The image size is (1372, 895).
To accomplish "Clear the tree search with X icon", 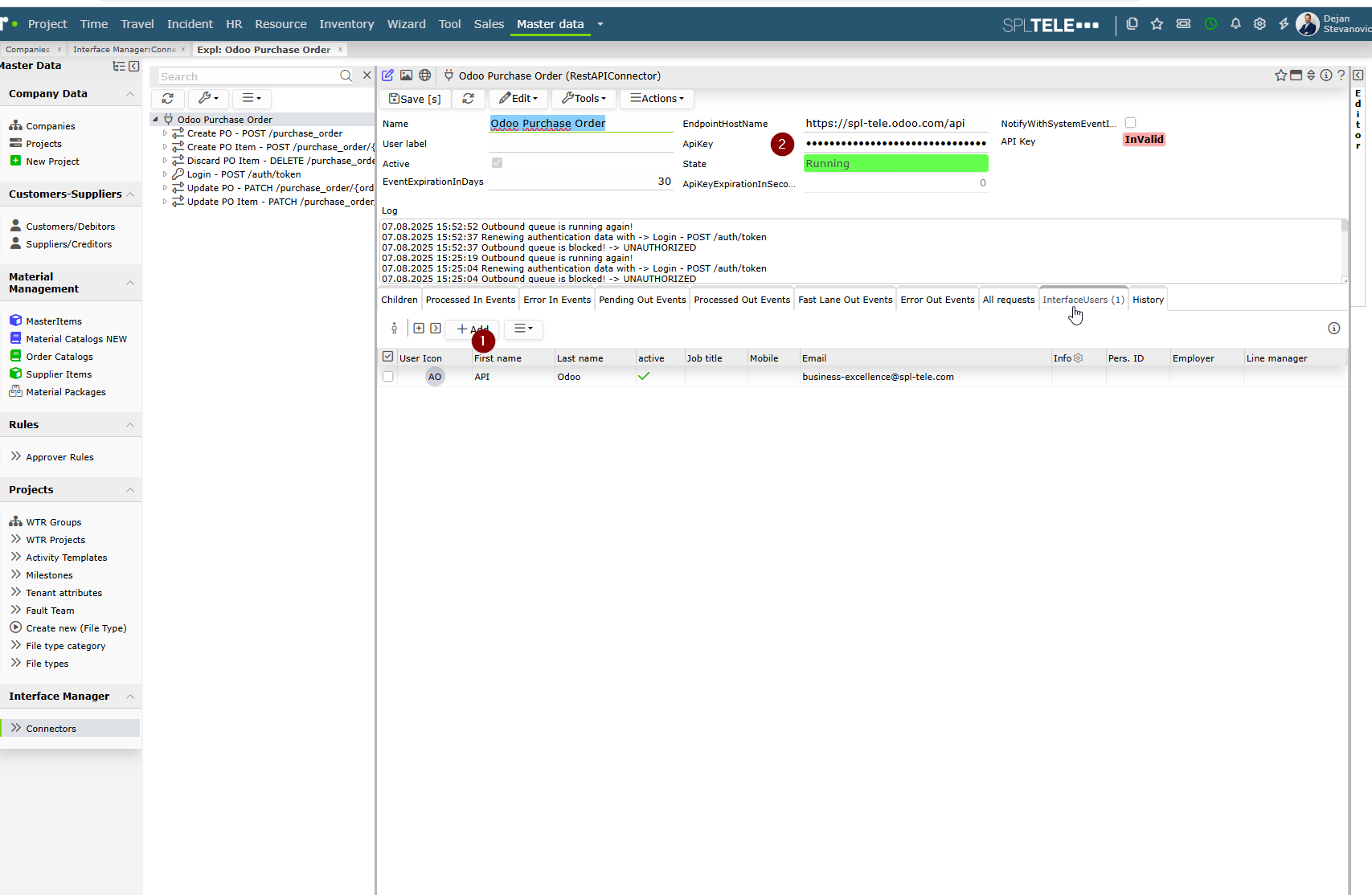I will [367, 76].
